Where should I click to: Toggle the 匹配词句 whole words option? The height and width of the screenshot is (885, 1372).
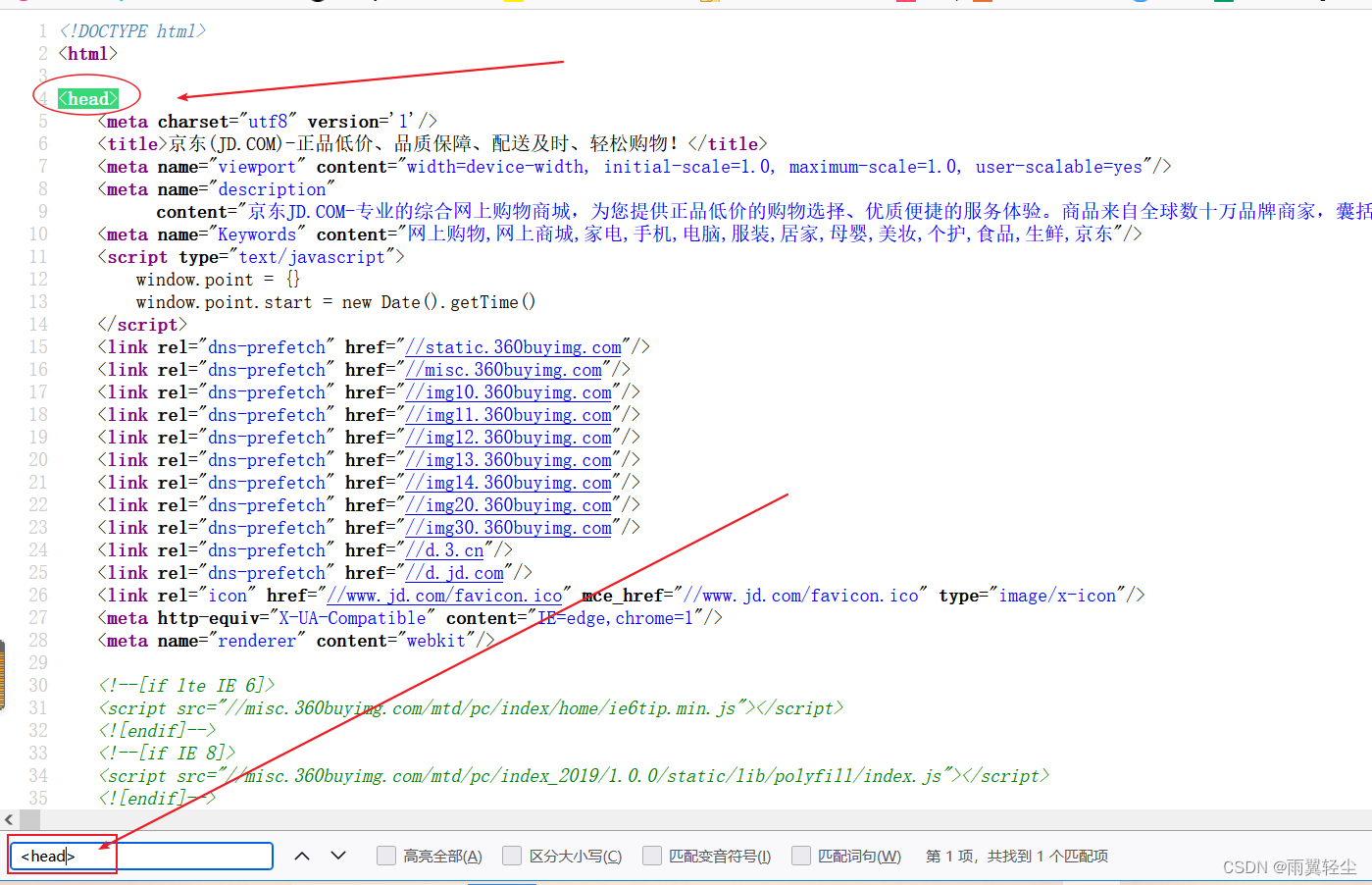(x=801, y=856)
